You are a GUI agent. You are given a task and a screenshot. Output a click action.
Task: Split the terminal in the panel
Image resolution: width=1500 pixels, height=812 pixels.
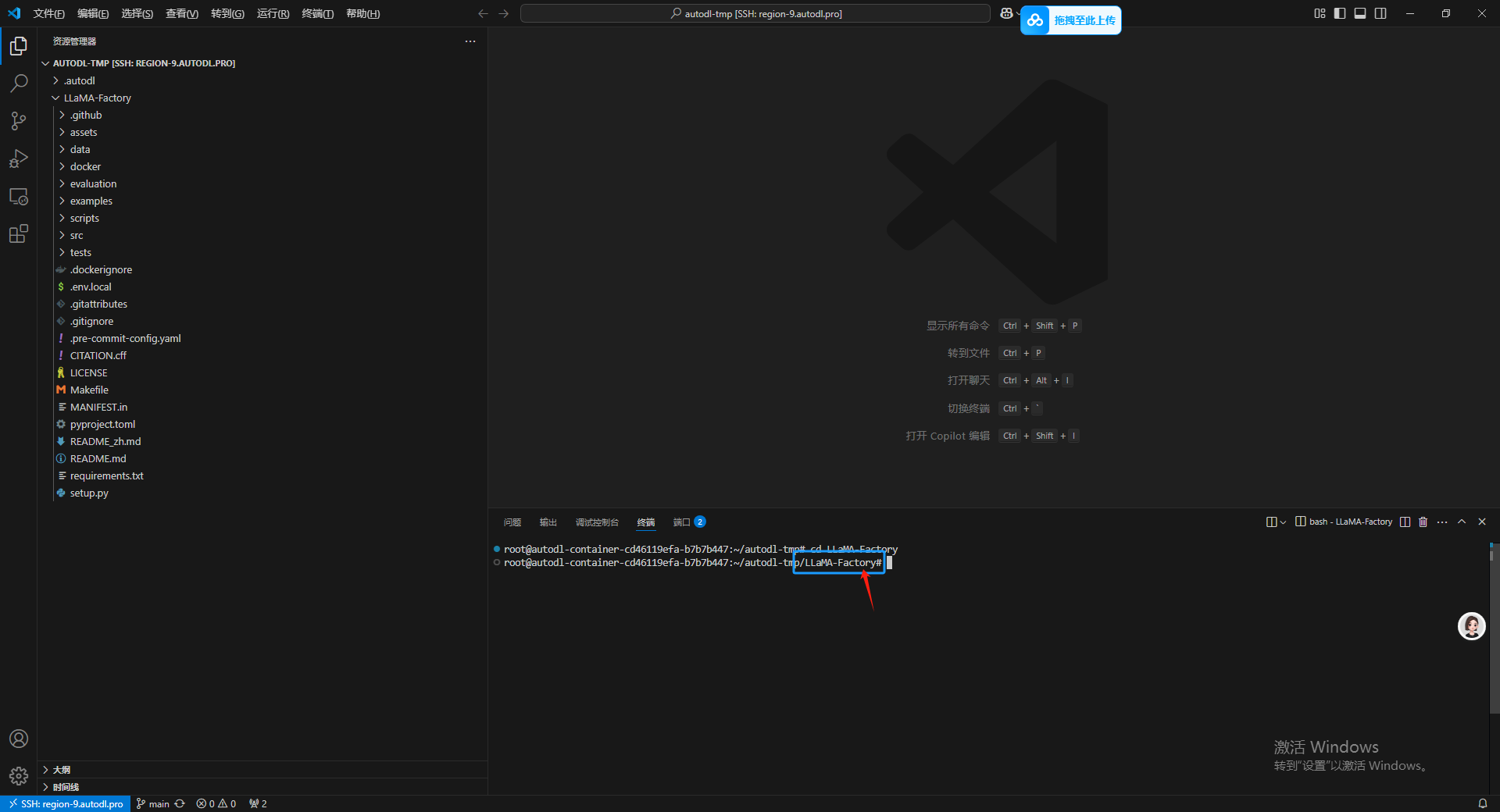coord(1405,522)
